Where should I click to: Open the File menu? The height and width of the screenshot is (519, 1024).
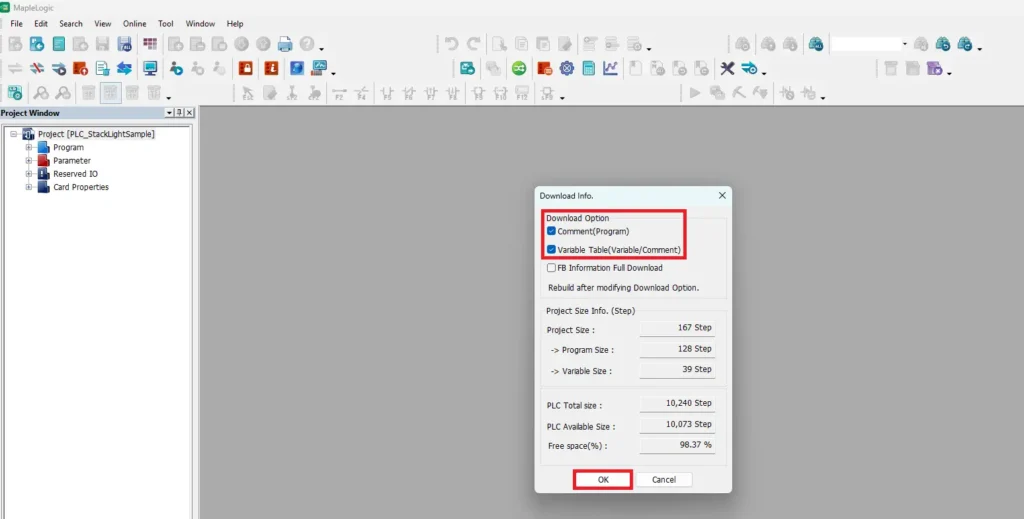[16, 24]
